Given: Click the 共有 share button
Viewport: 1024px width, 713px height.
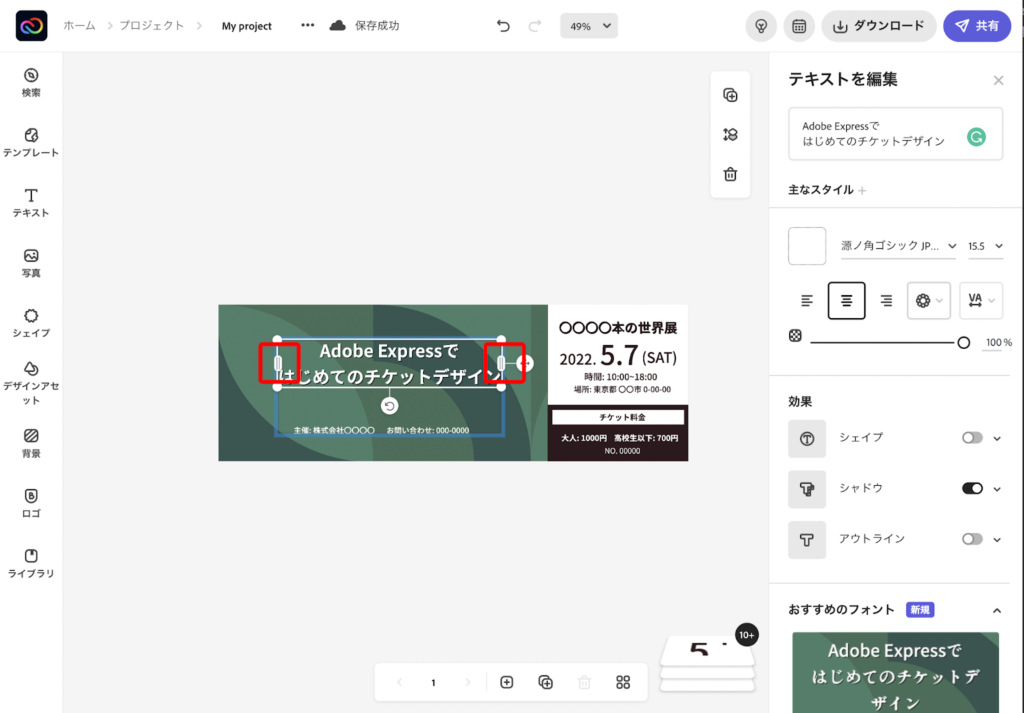Looking at the screenshot, I should coord(977,26).
